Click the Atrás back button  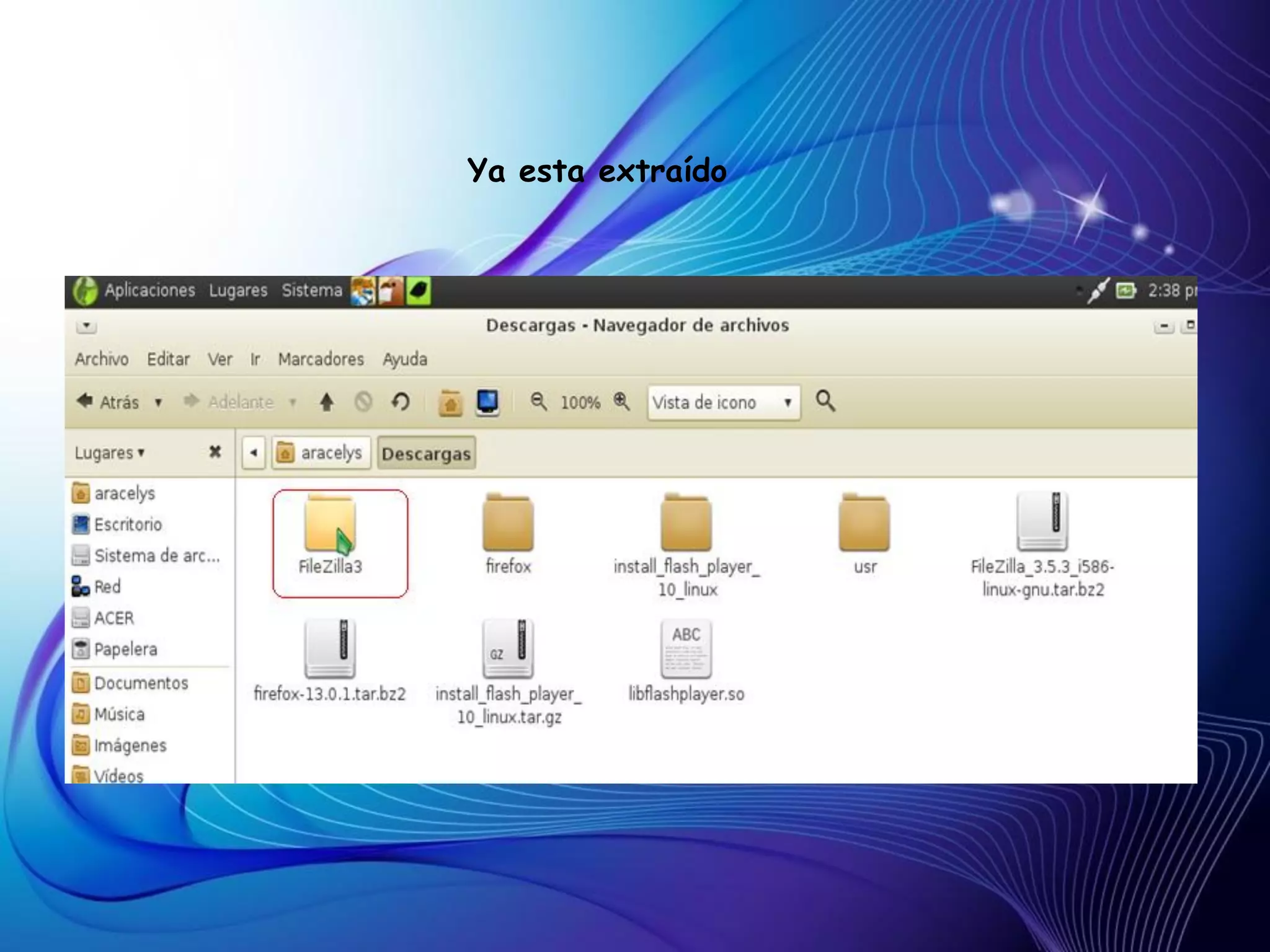pyautogui.click(x=109, y=402)
